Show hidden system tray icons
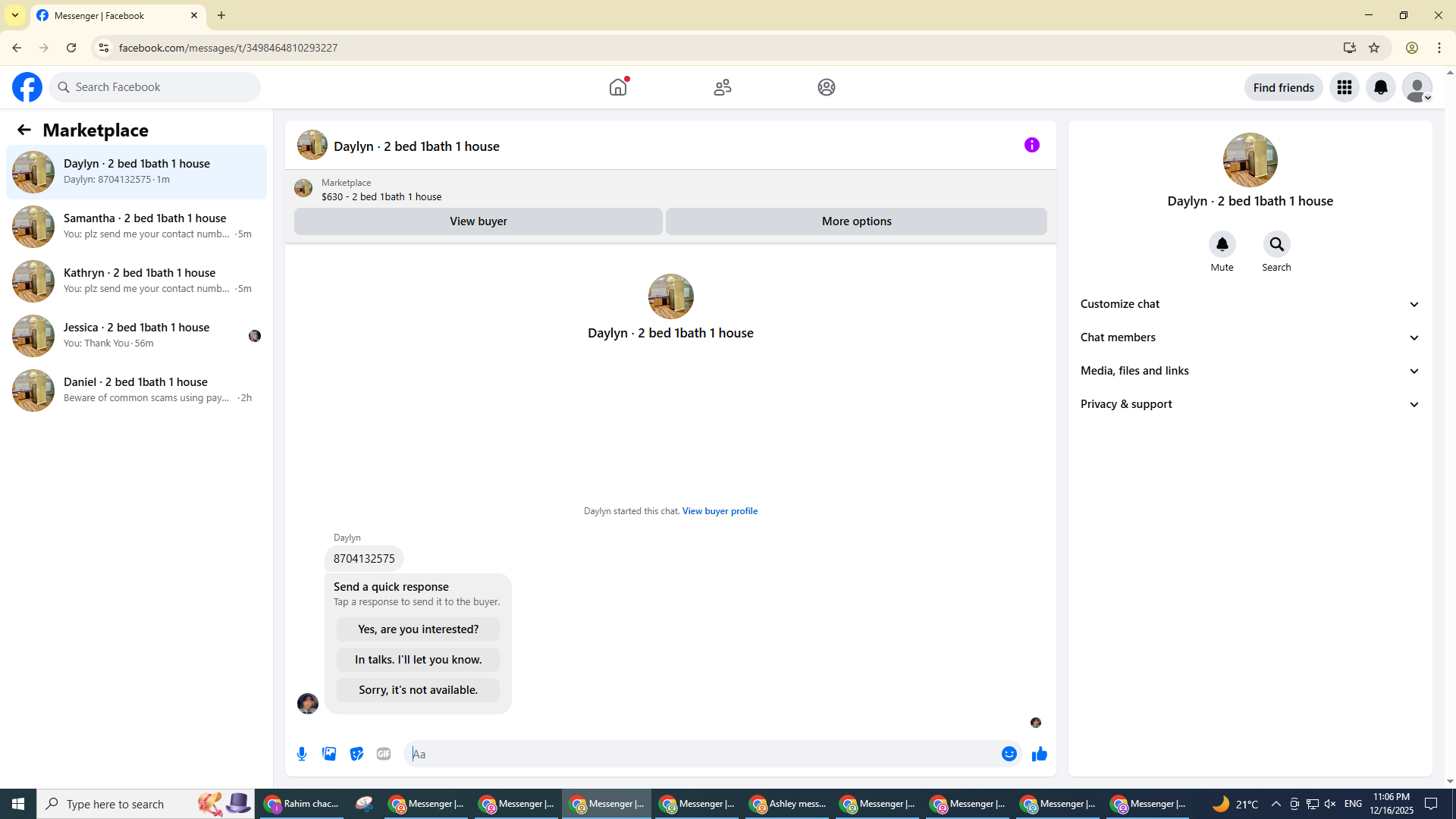This screenshot has height=819, width=1456. (x=1276, y=804)
